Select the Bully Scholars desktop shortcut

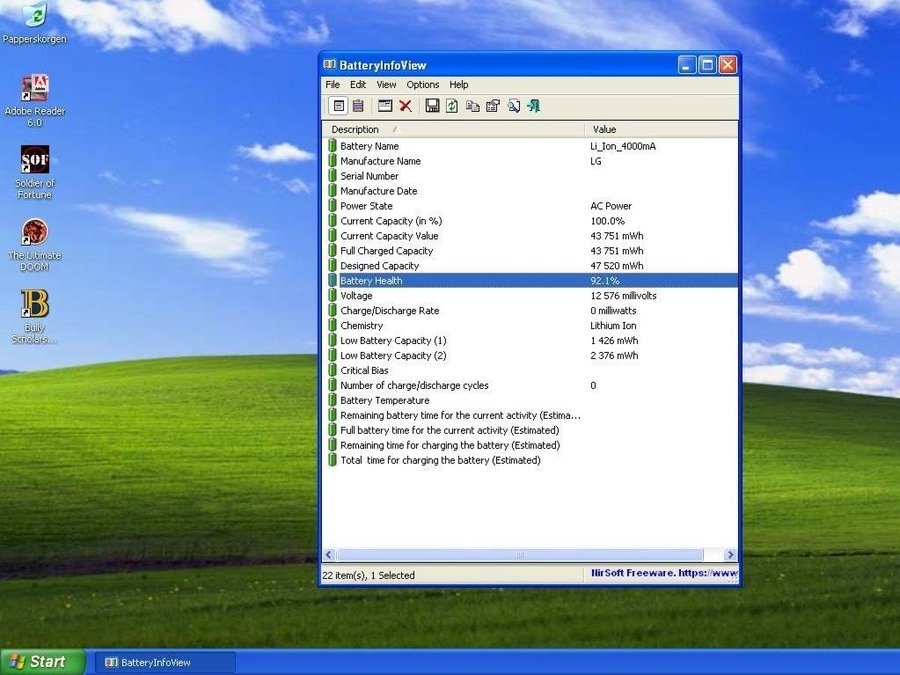click(x=34, y=317)
